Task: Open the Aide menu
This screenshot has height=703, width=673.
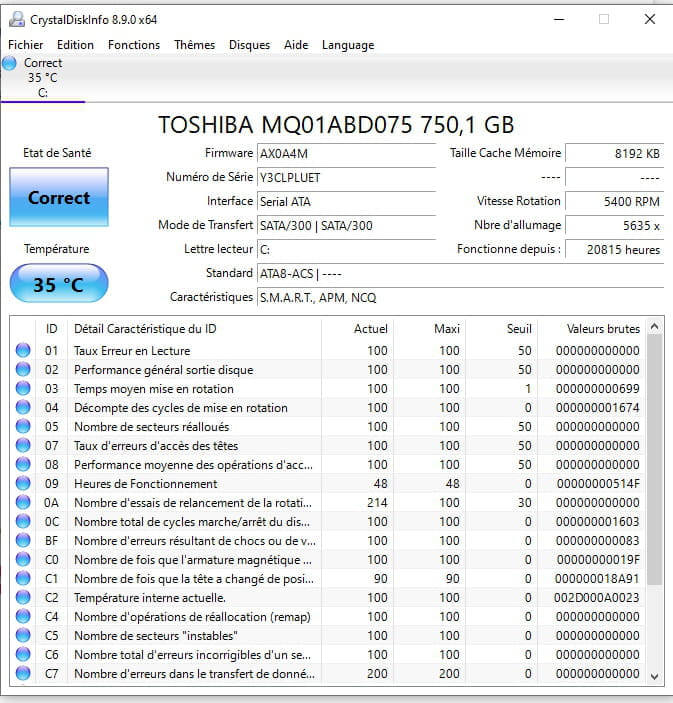Action: pos(296,45)
